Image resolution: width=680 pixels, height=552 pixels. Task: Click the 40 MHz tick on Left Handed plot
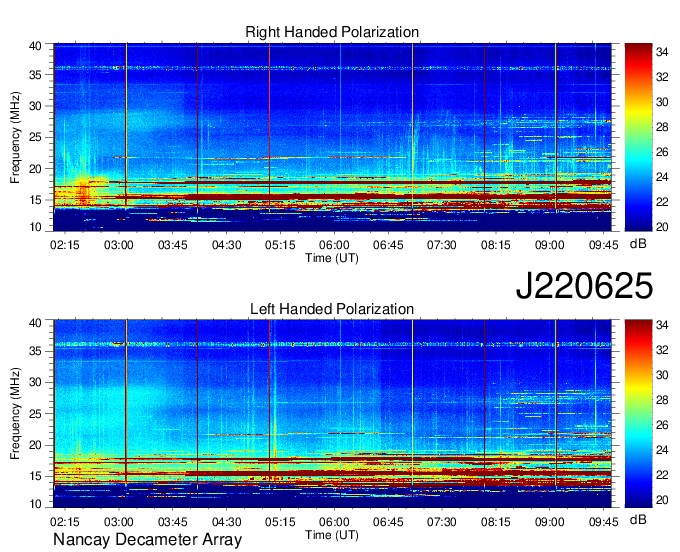pyautogui.click(x=36, y=323)
